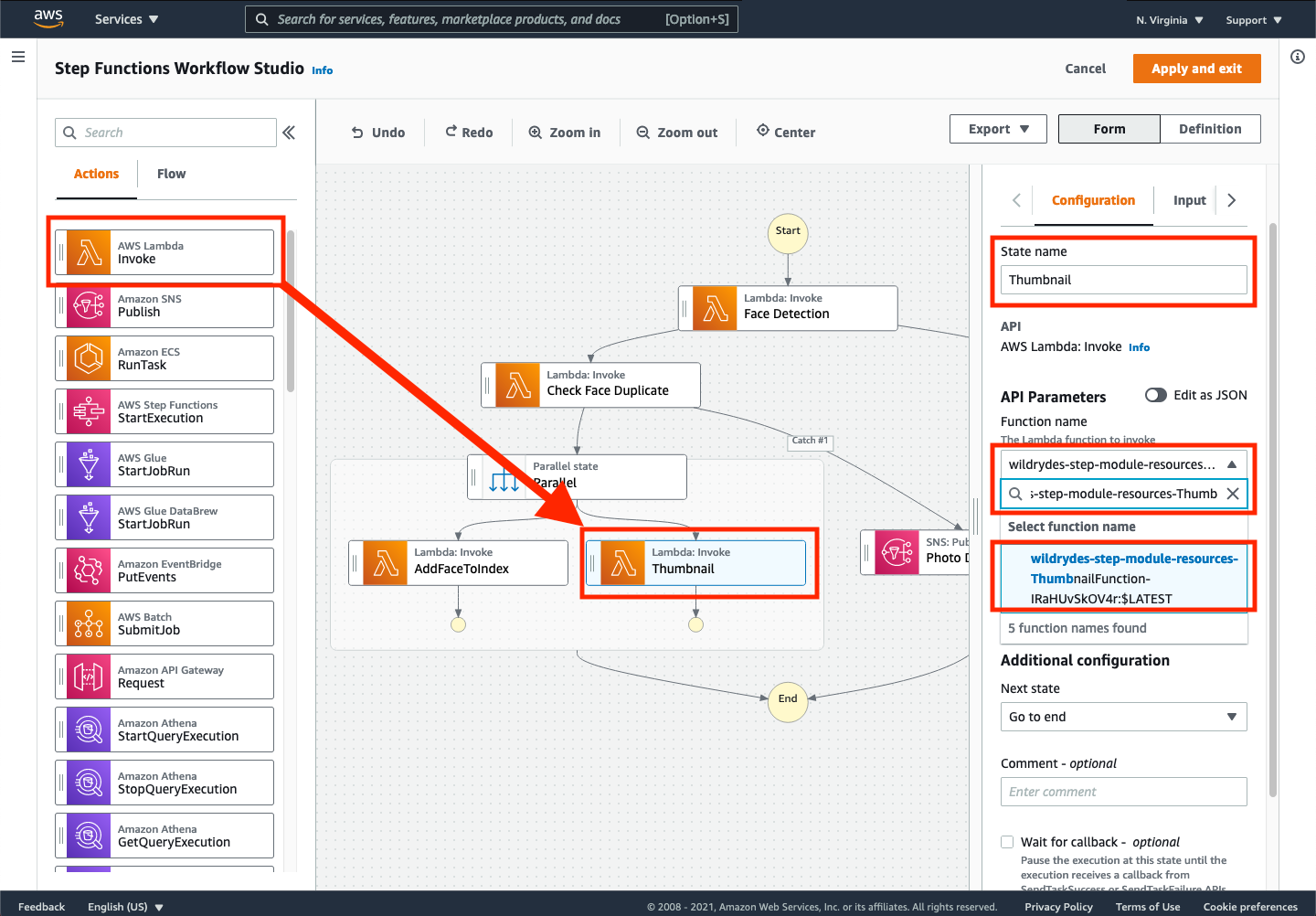Open the N. Virginia region selector

click(x=1170, y=20)
